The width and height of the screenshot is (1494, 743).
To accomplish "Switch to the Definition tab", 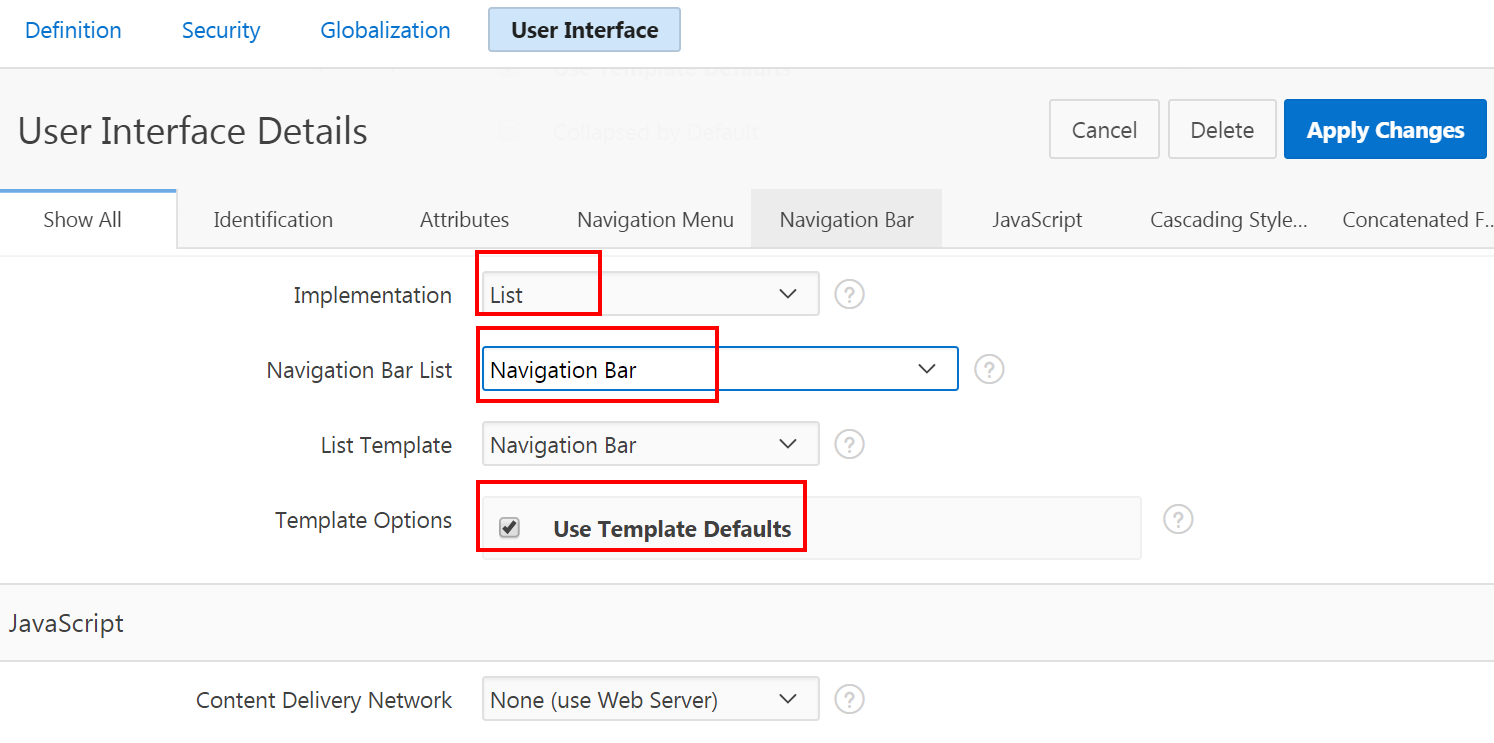I will [x=72, y=30].
